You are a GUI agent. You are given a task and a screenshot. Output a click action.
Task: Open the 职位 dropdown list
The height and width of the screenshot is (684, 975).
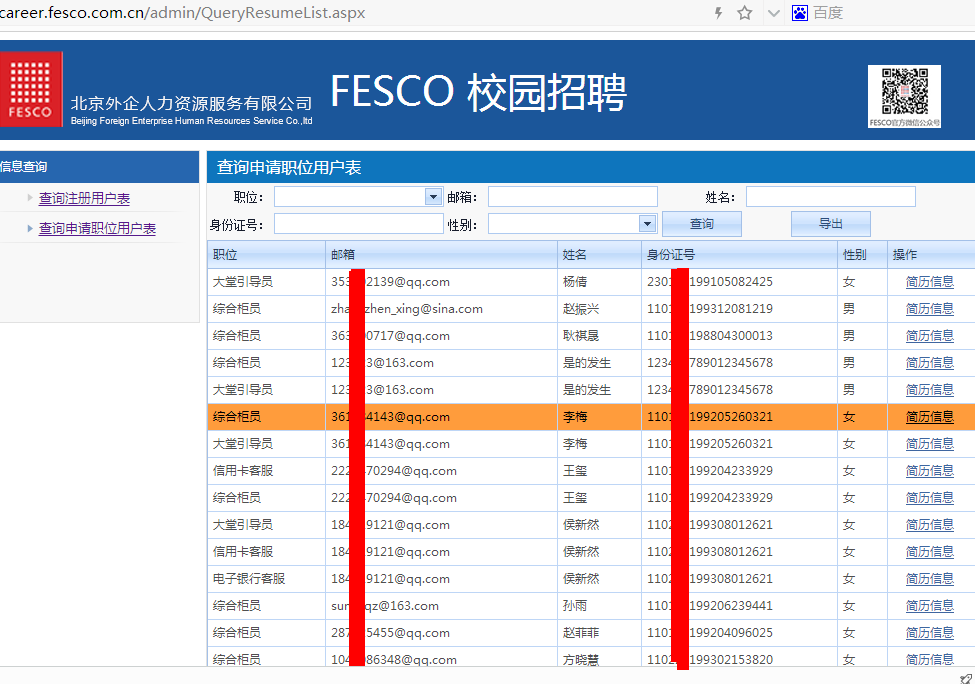pyautogui.click(x=433, y=196)
